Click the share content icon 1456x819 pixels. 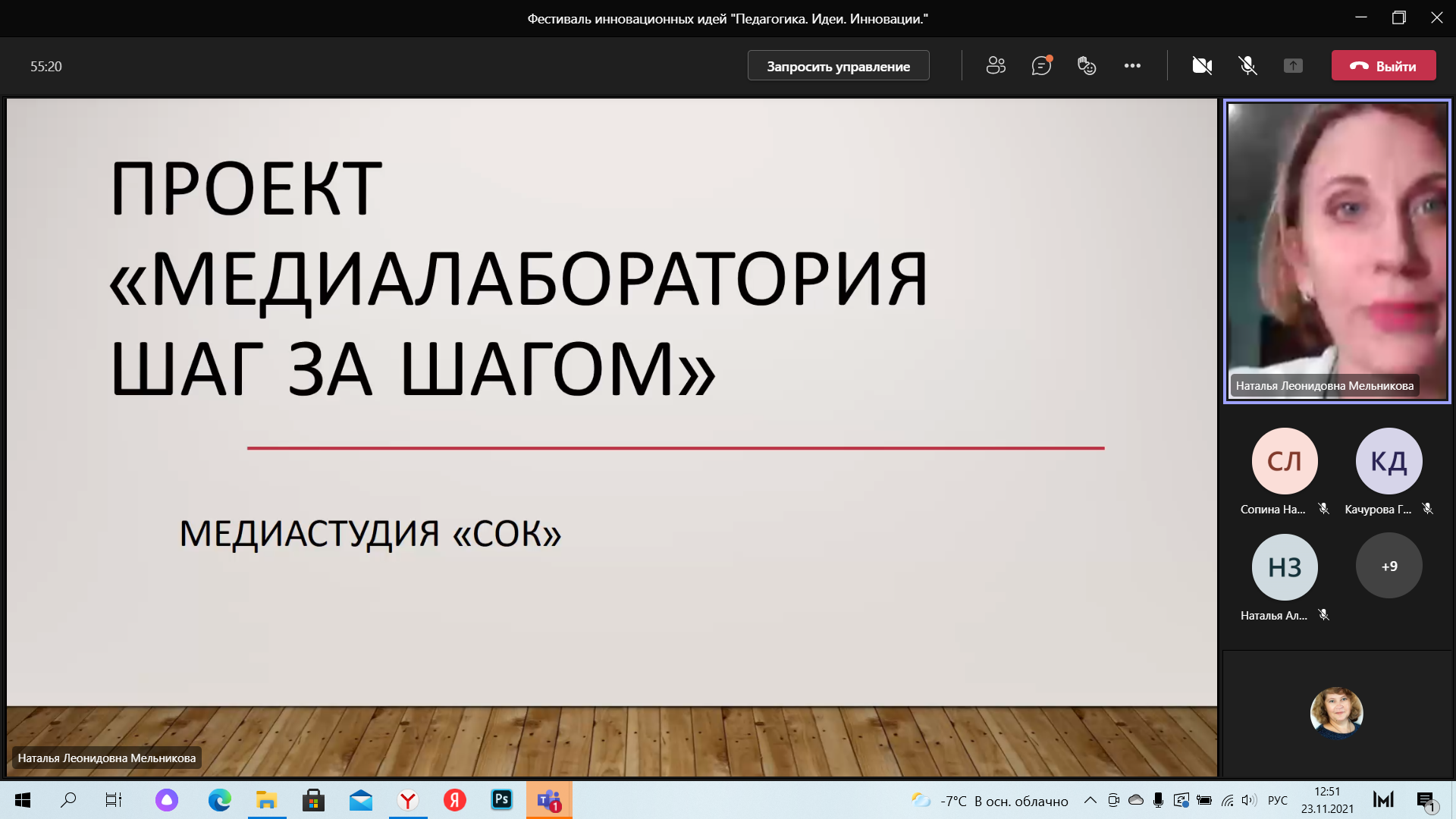coord(1293,66)
